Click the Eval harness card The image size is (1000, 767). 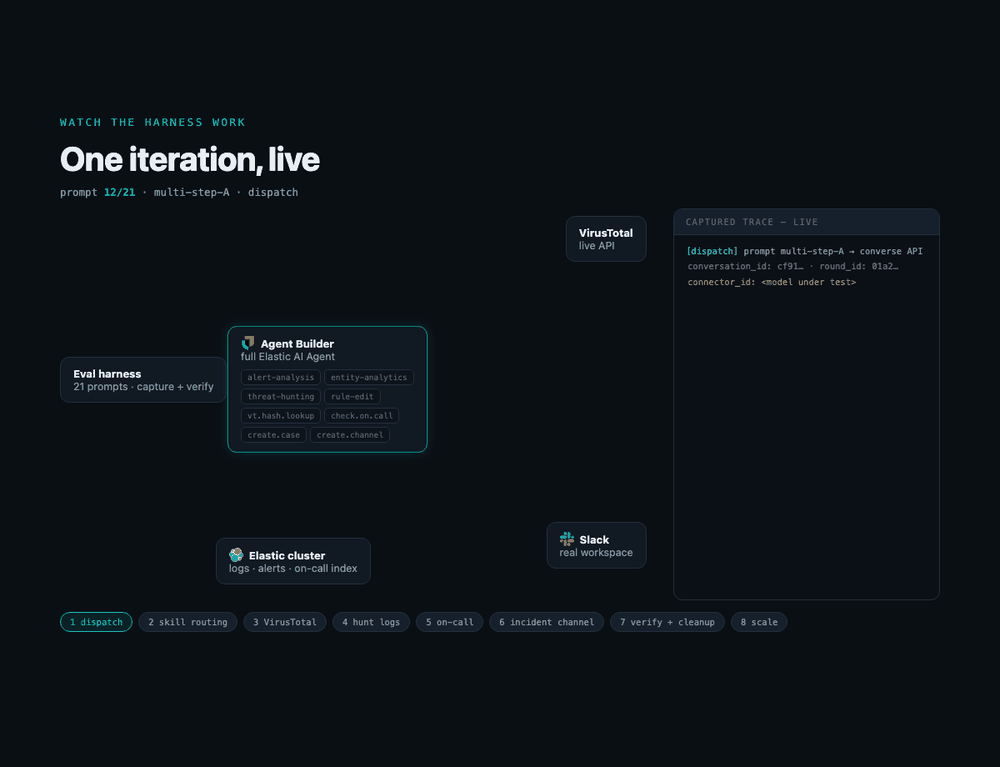tap(143, 380)
